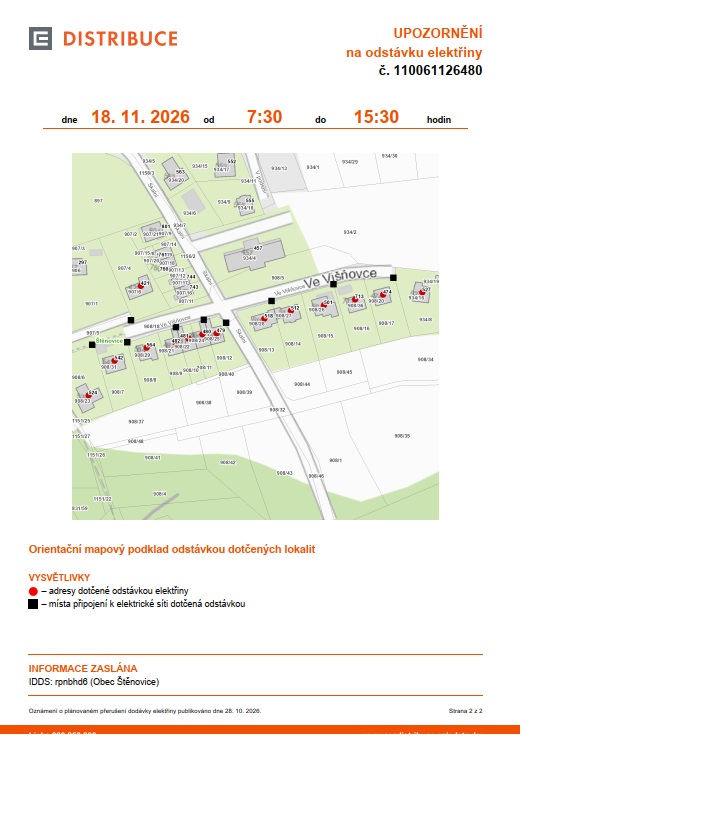The image size is (720, 829).
Task: Click the ČEZ square logo icon
Action: point(40,39)
